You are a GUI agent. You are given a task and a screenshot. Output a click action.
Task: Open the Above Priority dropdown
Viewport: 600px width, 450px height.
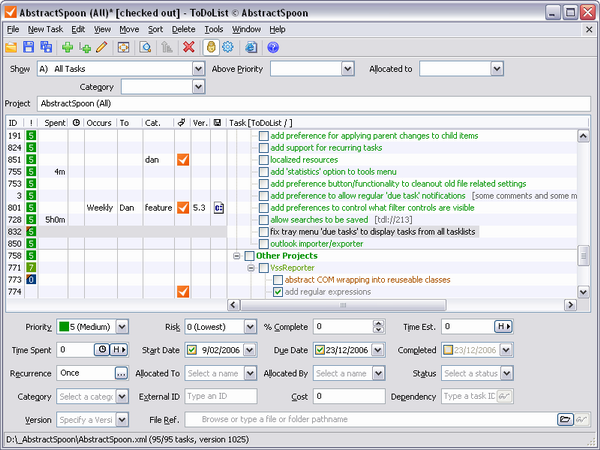(x=347, y=69)
